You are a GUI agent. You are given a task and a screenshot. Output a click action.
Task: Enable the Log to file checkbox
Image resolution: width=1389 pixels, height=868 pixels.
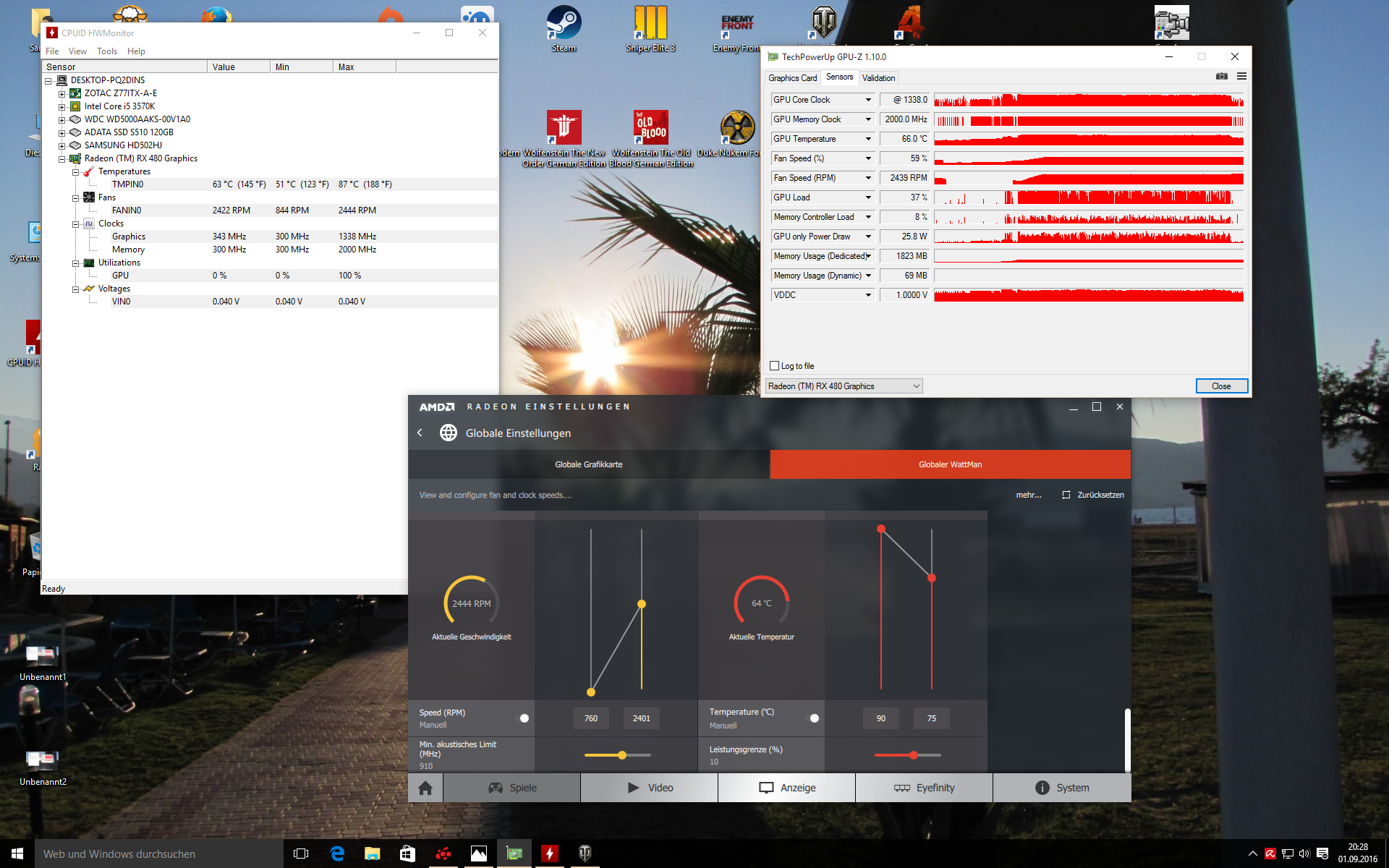775,366
